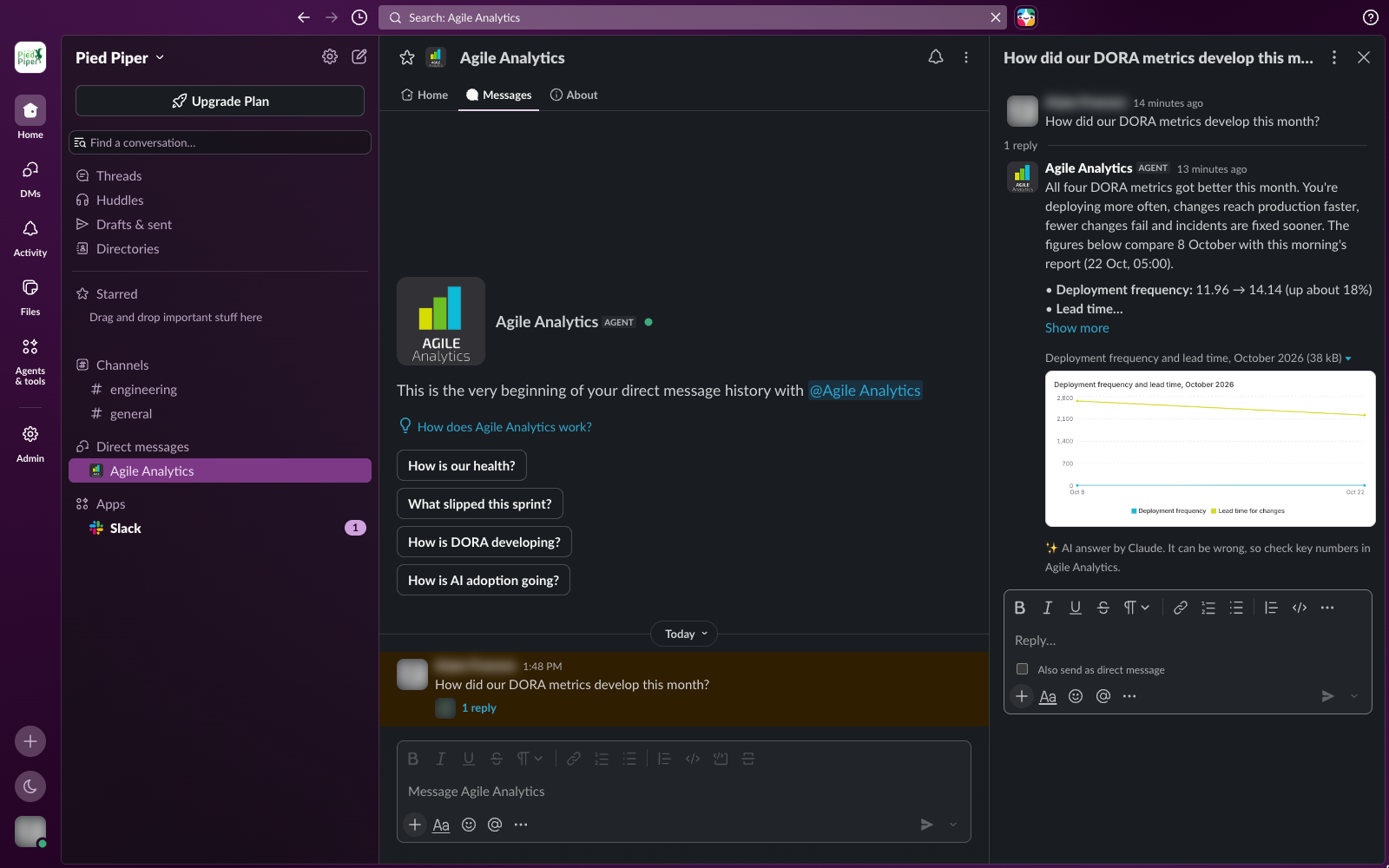1389x868 pixels.
Task: Open Activity in the left rail
Action: 30,237
